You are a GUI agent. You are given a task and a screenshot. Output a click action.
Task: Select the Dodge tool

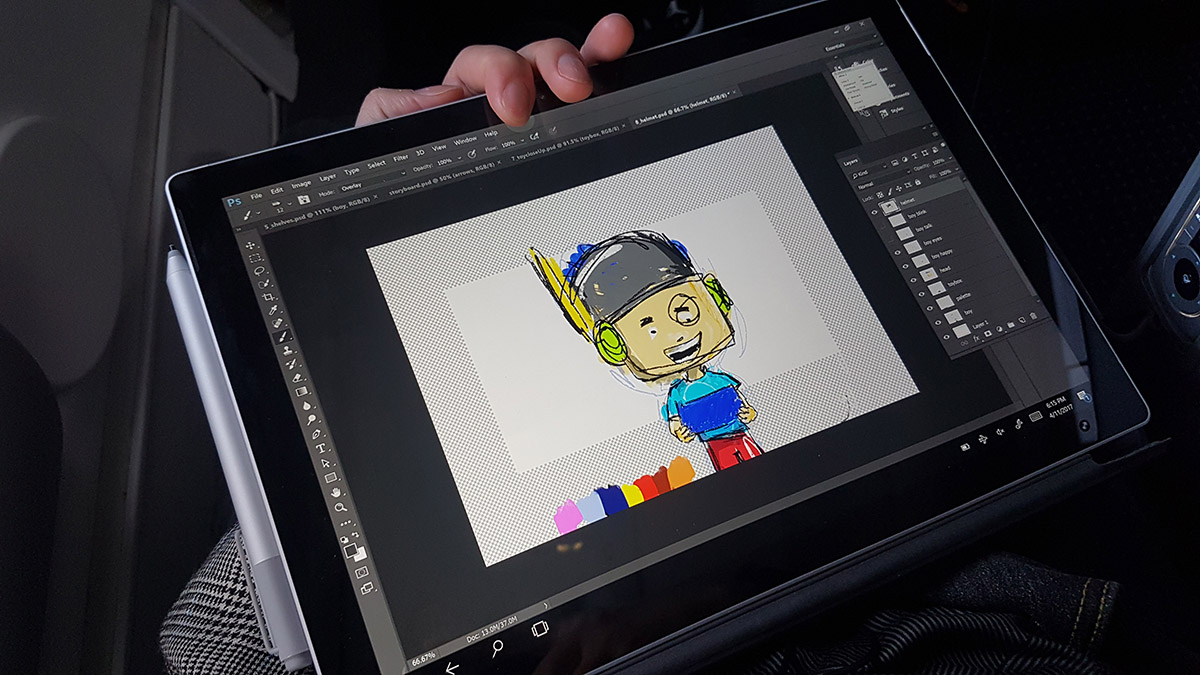coord(311,418)
